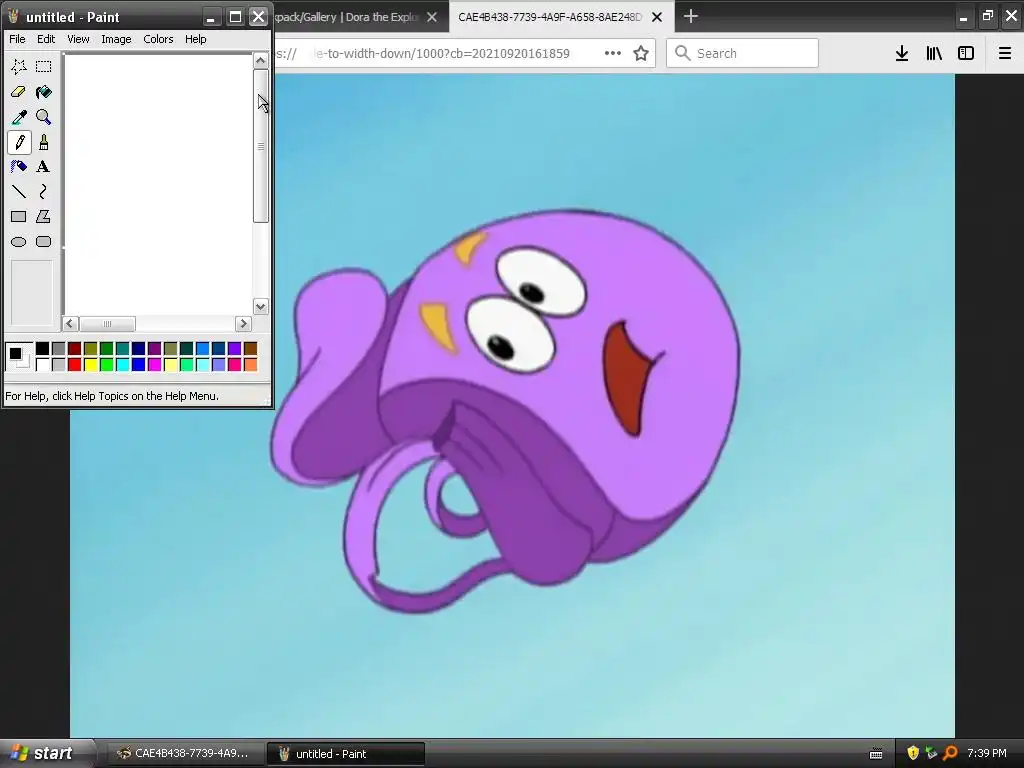This screenshot has width=1024, height=768.
Task: Close the CAE4B438 browser tab
Action: (657, 17)
